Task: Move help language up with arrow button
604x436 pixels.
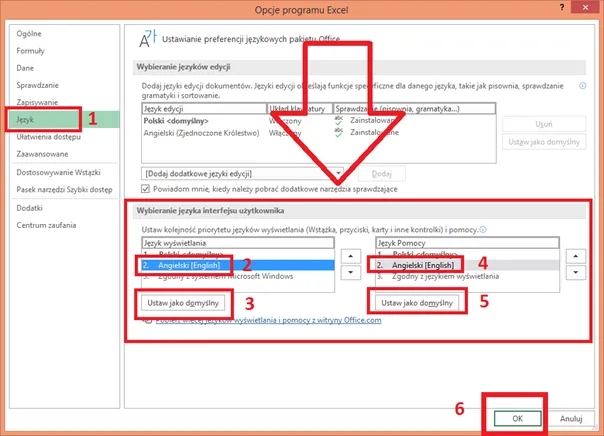Action: (575, 256)
